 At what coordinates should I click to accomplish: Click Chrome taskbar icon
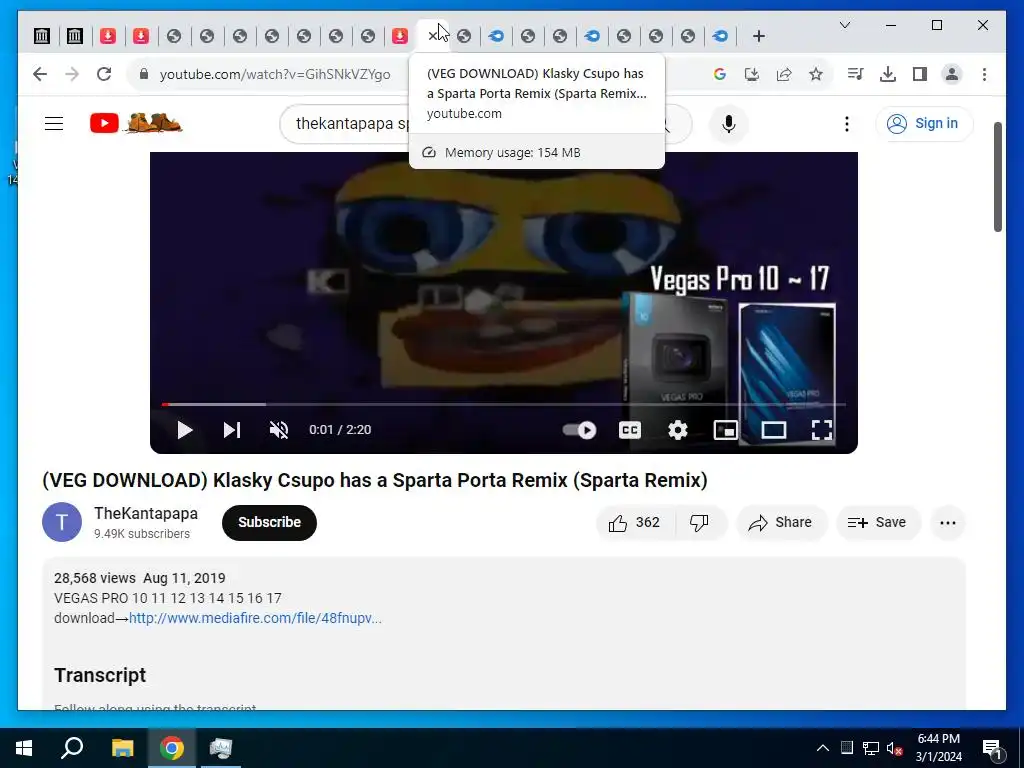pyautogui.click(x=172, y=748)
